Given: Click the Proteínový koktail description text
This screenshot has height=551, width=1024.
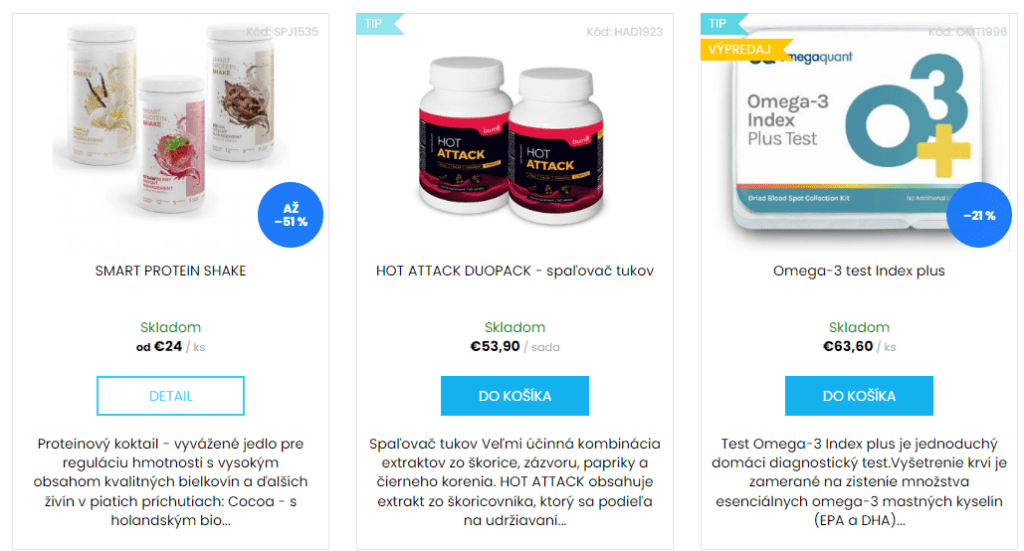Looking at the screenshot, I should [x=170, y=482].
